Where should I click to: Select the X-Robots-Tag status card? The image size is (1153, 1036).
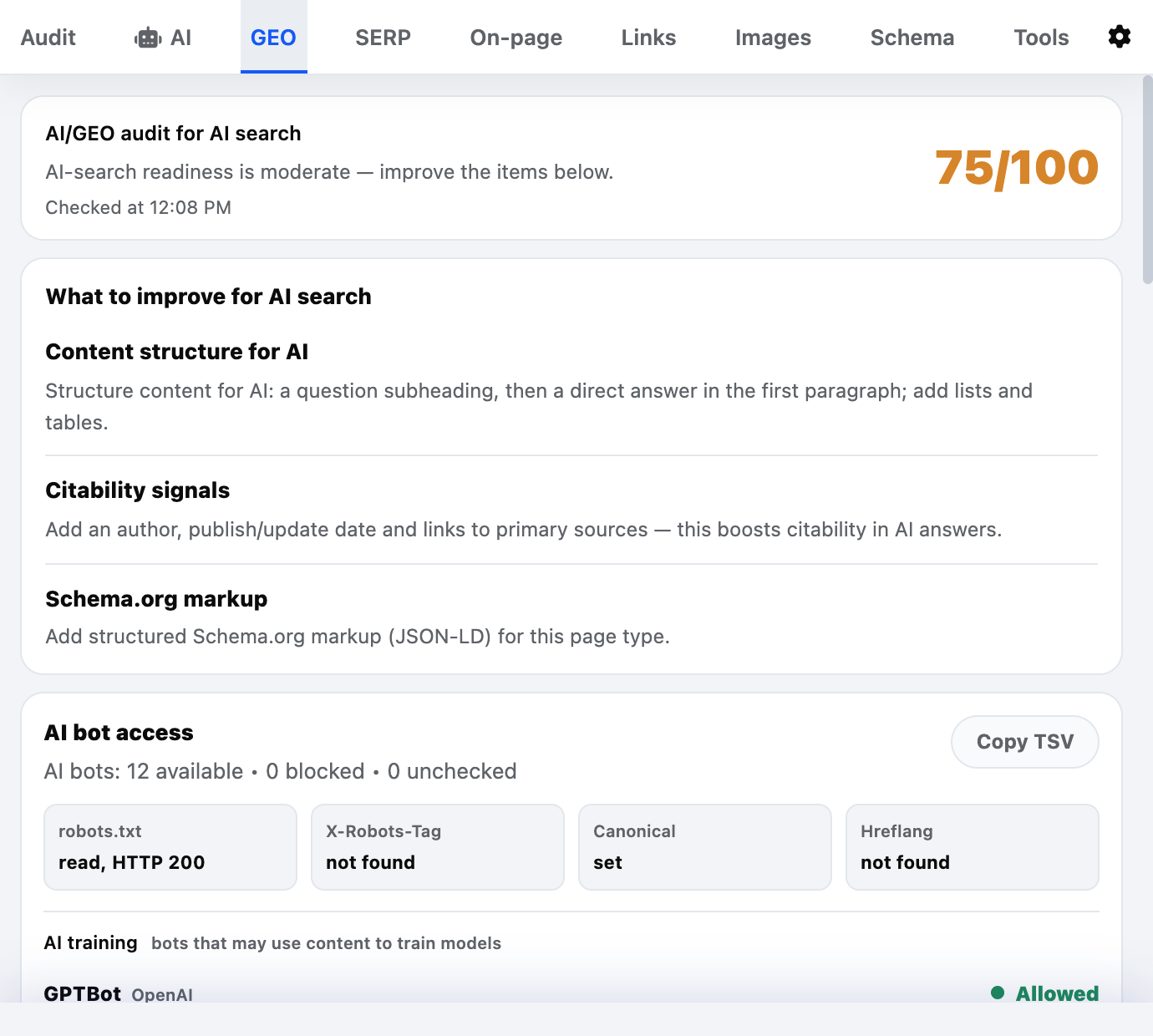[x=438, y=847]
